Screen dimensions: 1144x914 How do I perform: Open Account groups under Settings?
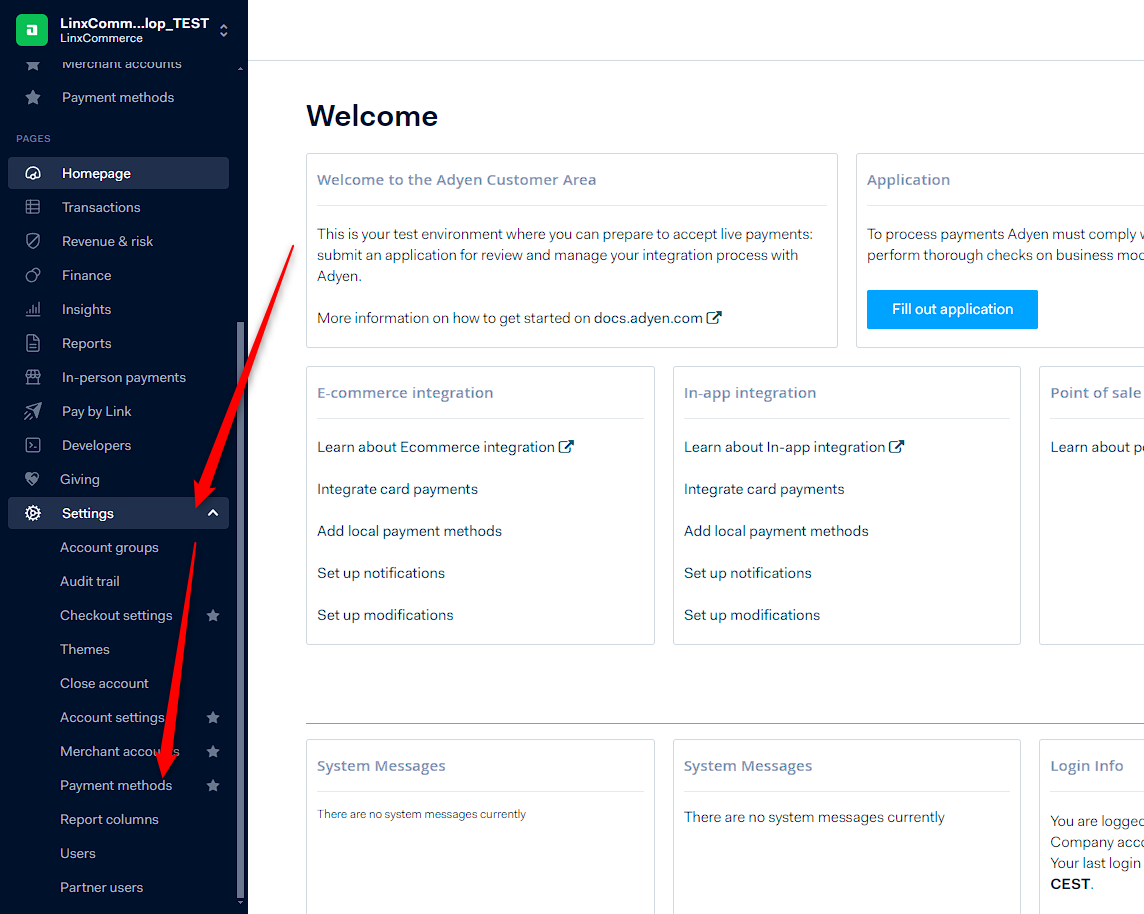tap(109, 547)
